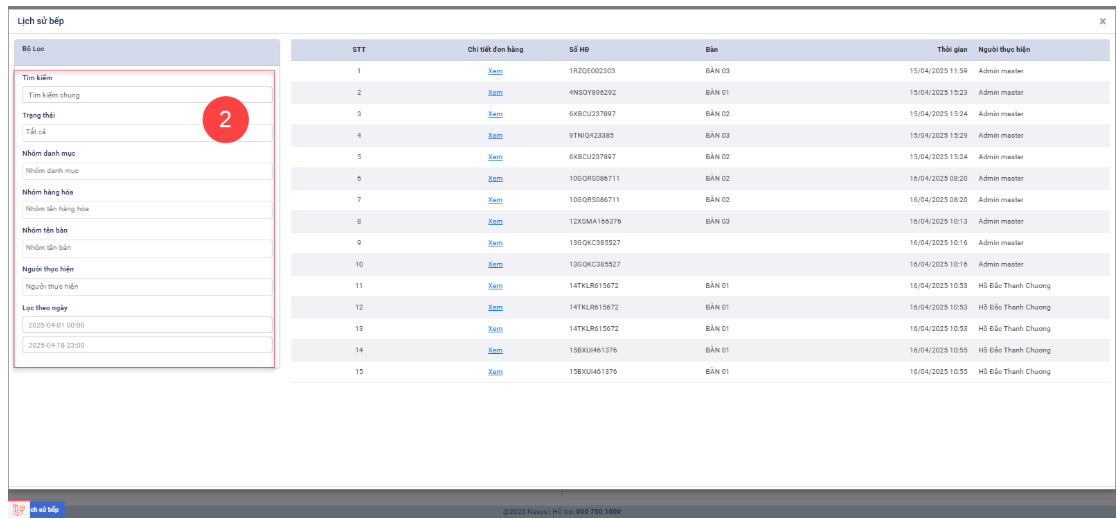Screen dimensions: 1117x519
Task: Click the end date field 2025-04-18
Action: click(x=147, y=345)
